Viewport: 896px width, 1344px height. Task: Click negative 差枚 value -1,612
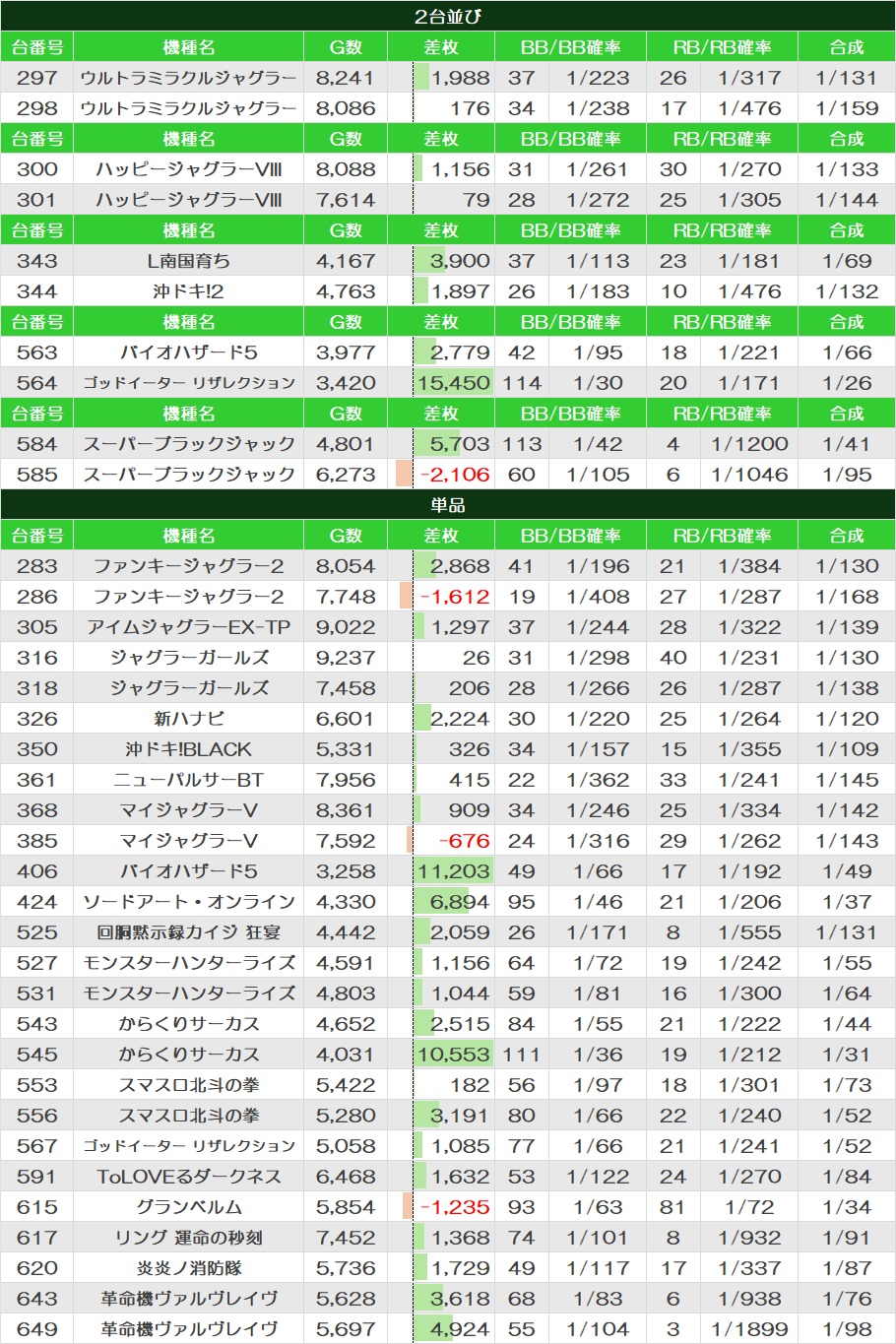click(455, 597)
